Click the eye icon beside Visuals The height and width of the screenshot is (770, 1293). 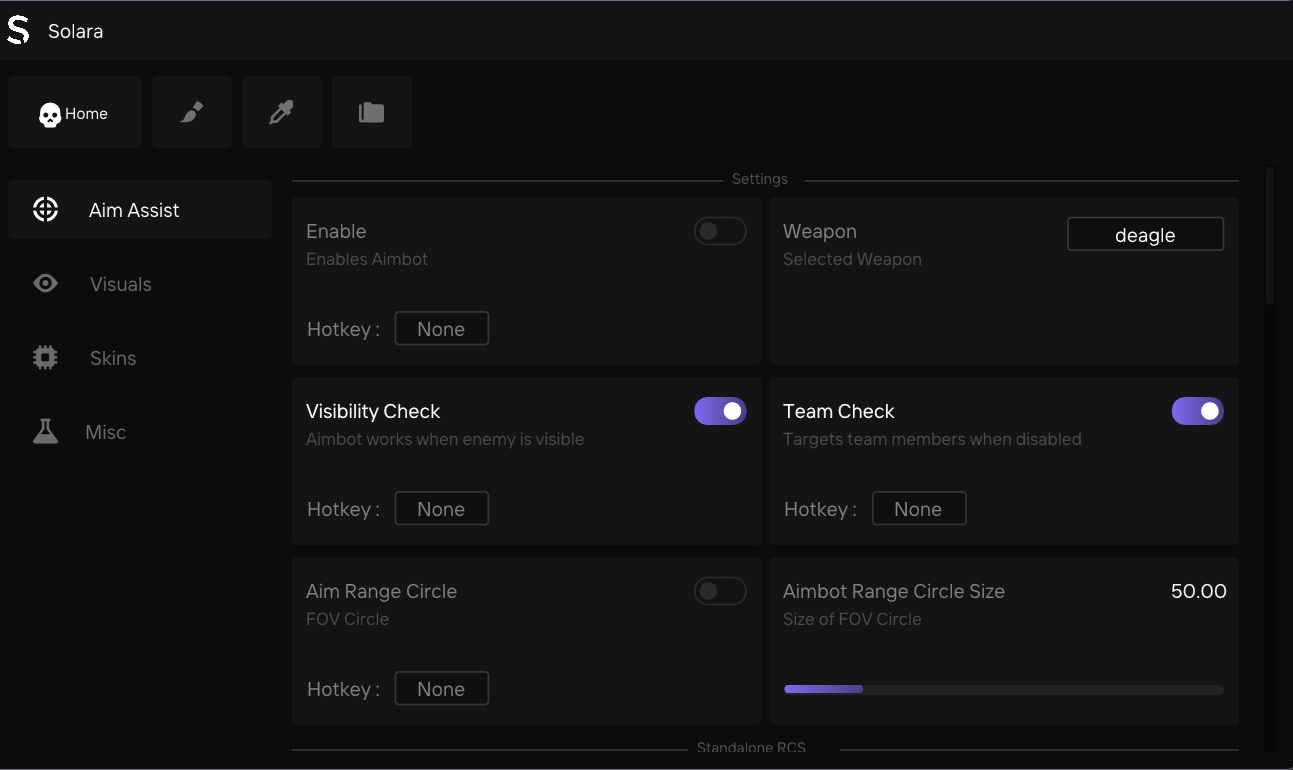[45, 283]
